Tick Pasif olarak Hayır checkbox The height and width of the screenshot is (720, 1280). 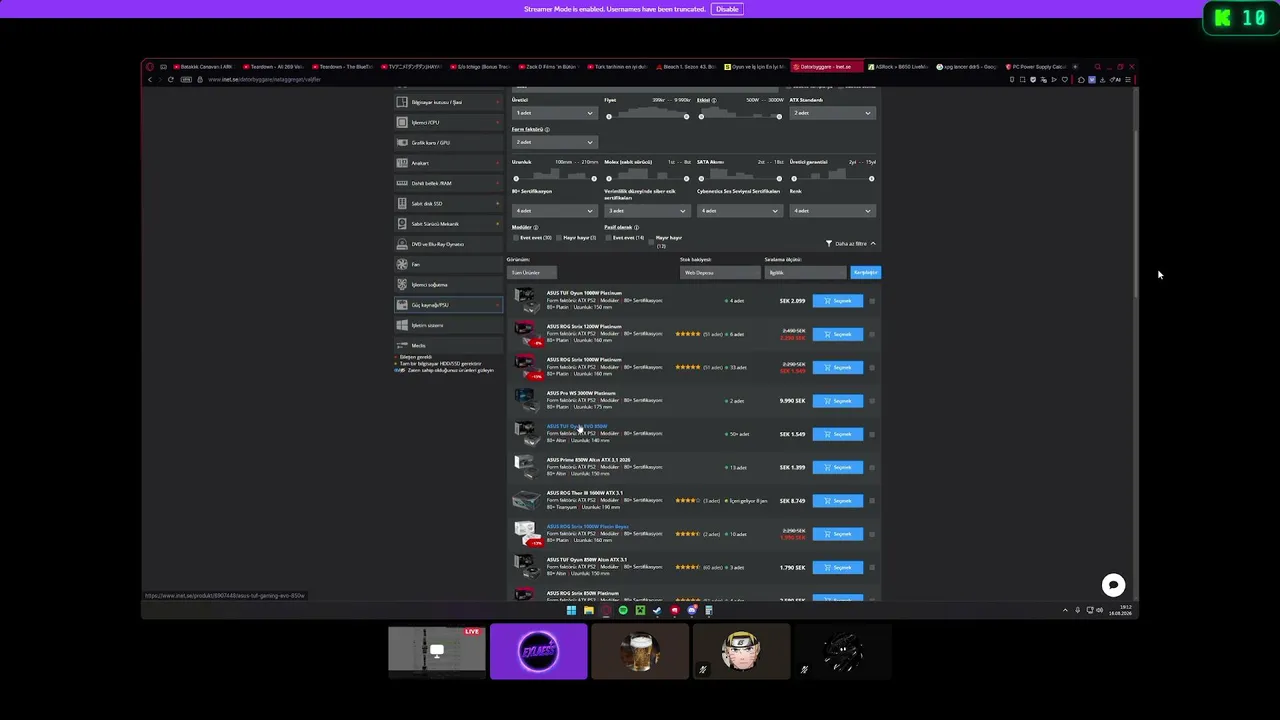tap(651, 240)
